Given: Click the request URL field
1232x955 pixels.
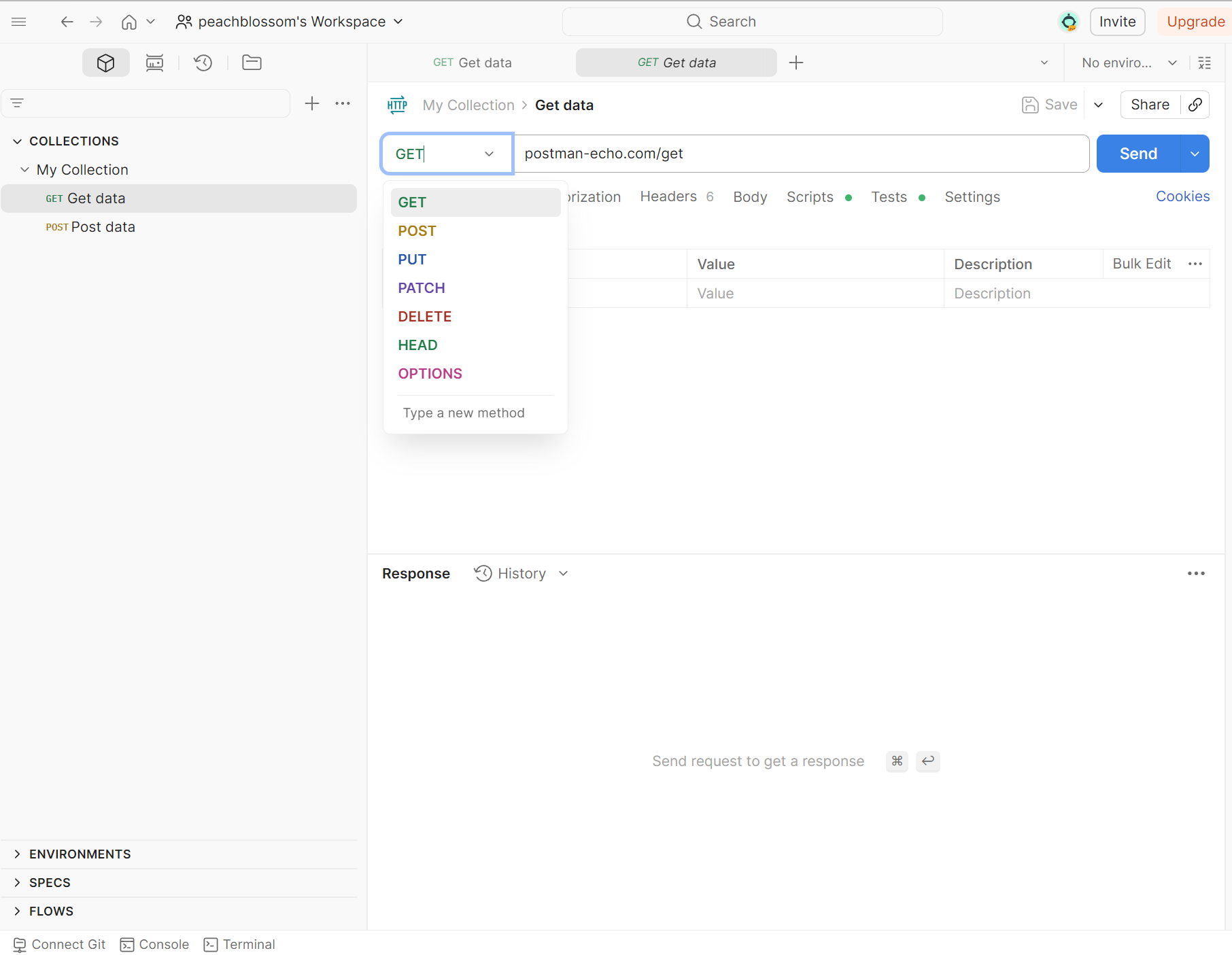Looking at the screenshot, I should click(801, 154).
